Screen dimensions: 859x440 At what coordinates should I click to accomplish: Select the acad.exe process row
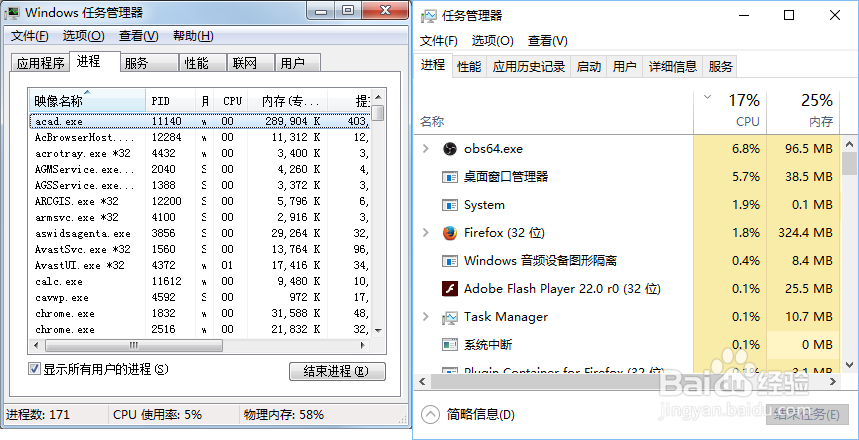pos(199,121)
